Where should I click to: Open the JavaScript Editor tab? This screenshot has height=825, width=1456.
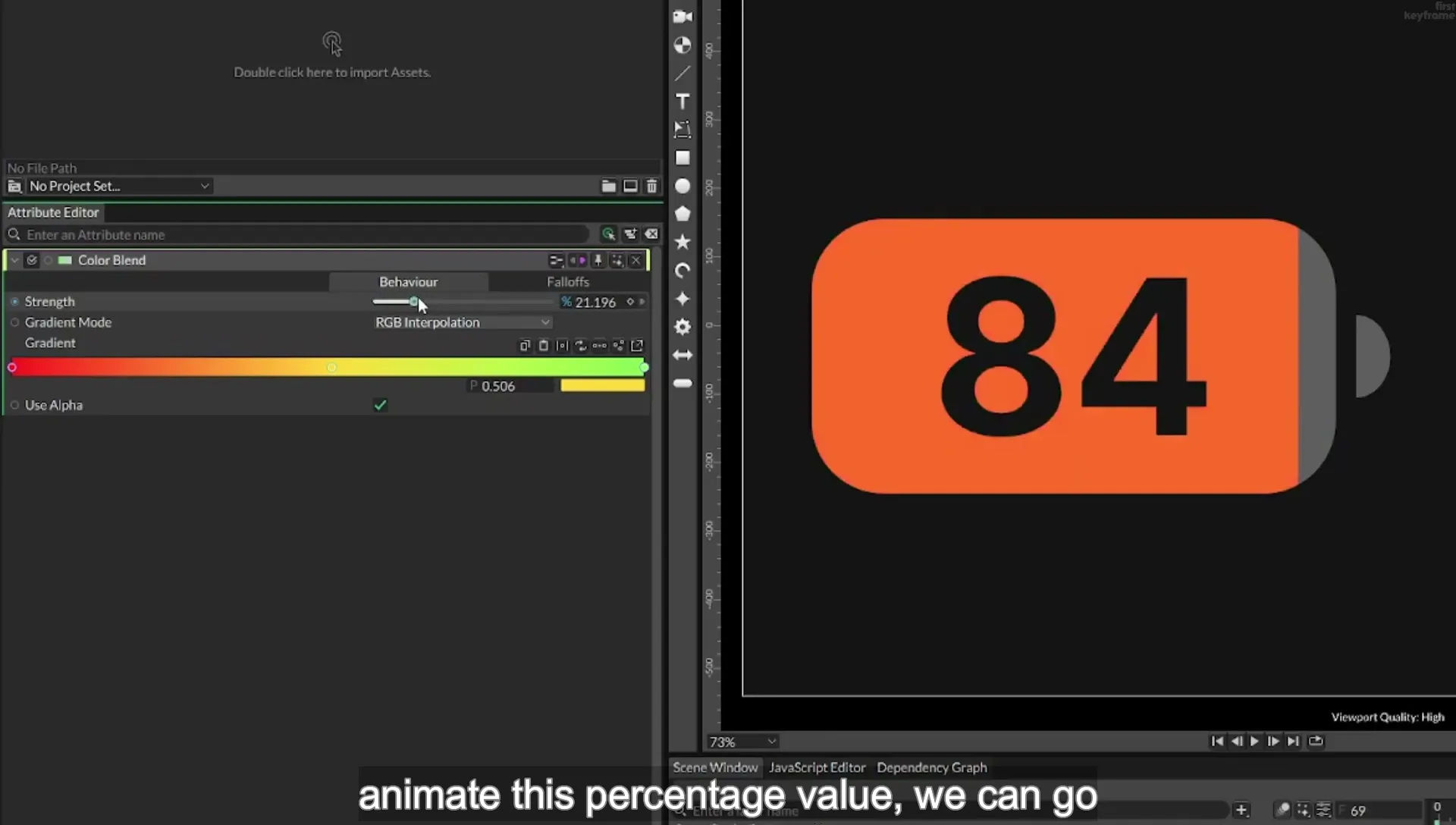(x=817, y=767)
